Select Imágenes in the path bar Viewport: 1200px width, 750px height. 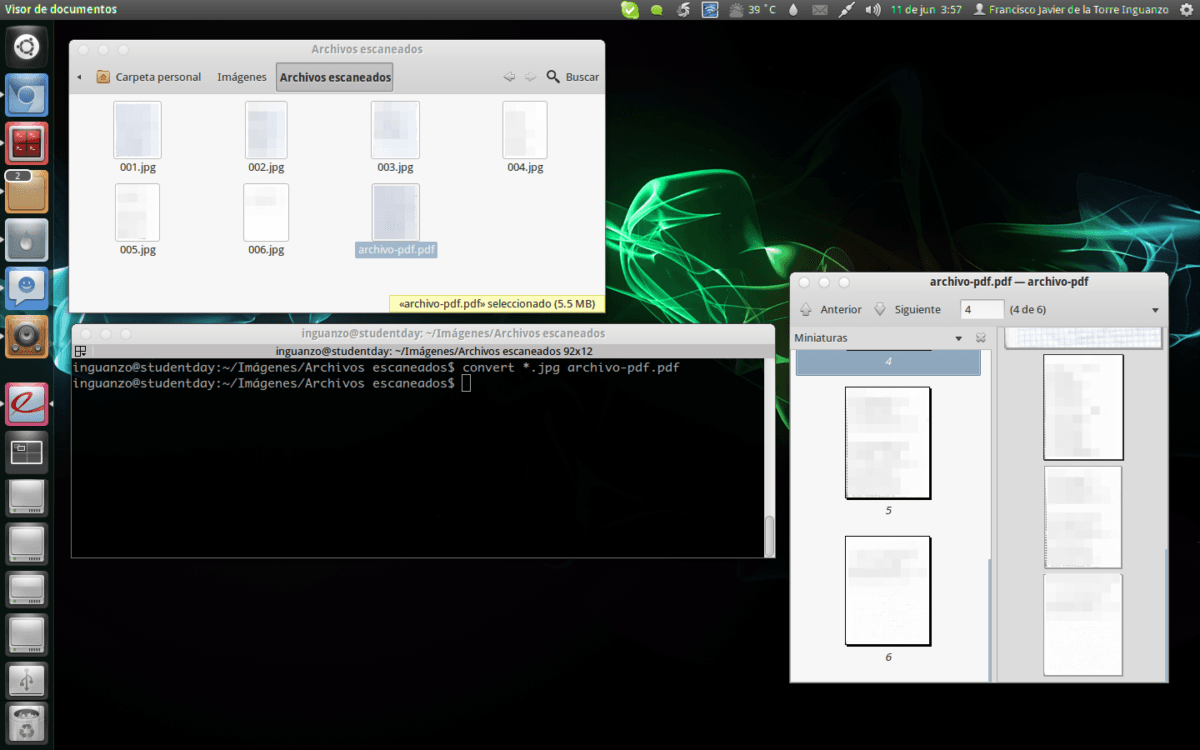pos(242,77)
